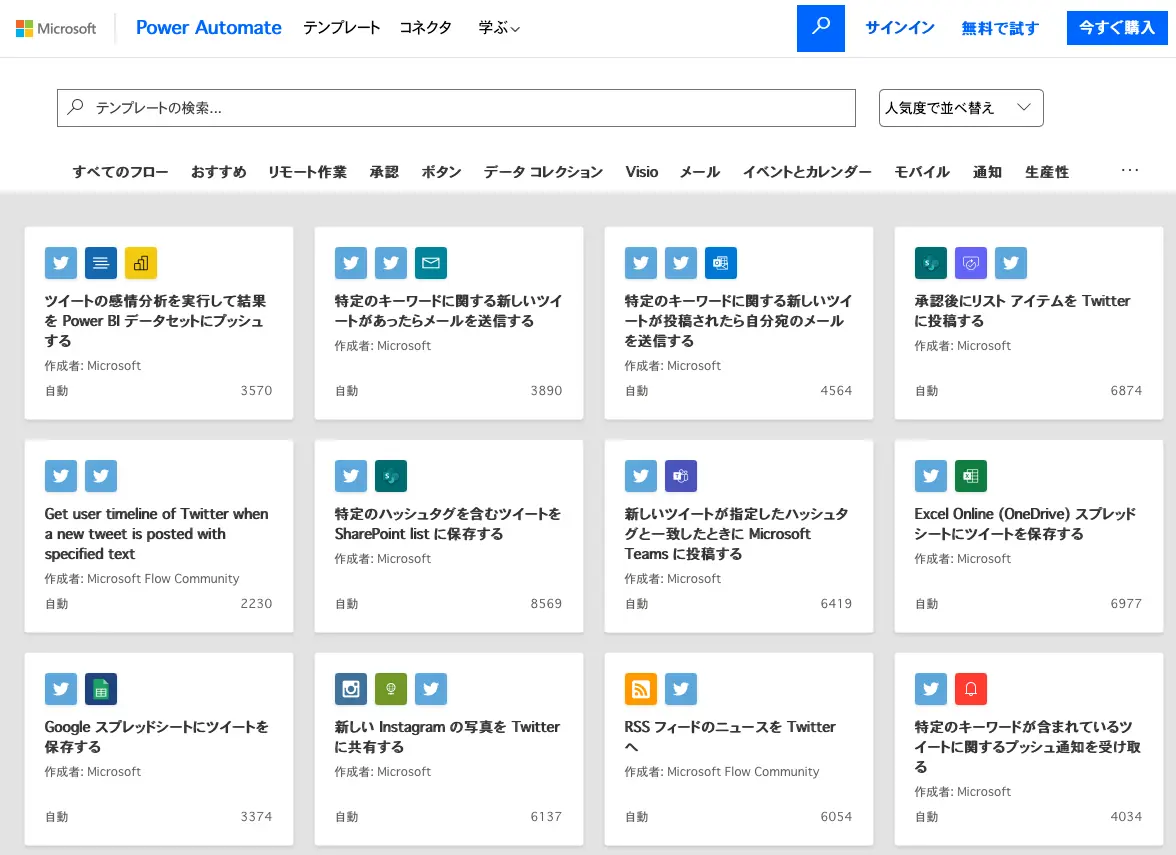The width and height of the screenshot is (1176, 855).
Task: Click the RSS feed icon in 'RSS フィード' card
Action: click(x=640, y=689)
